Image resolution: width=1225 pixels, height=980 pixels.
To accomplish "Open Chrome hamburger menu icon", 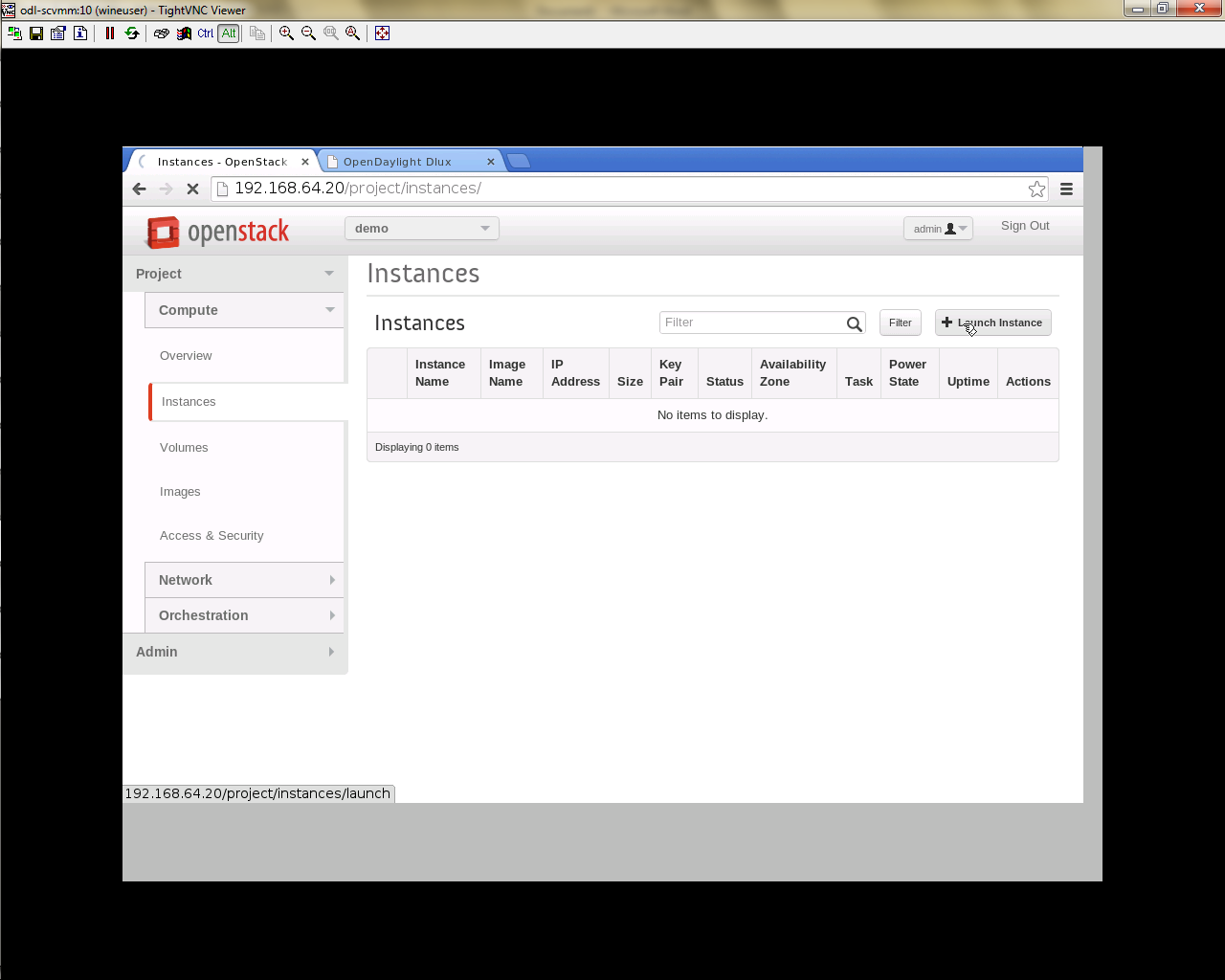I will 1066,189.
